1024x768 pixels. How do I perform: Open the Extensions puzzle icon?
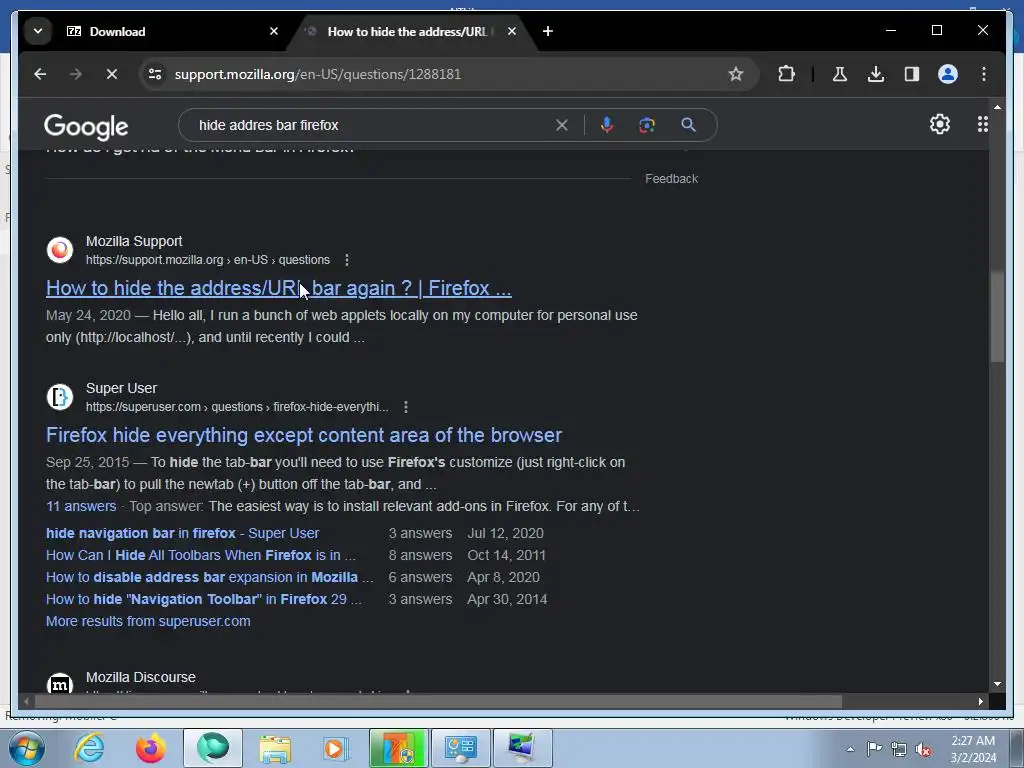pyautogui.click(x=786, y=74)
